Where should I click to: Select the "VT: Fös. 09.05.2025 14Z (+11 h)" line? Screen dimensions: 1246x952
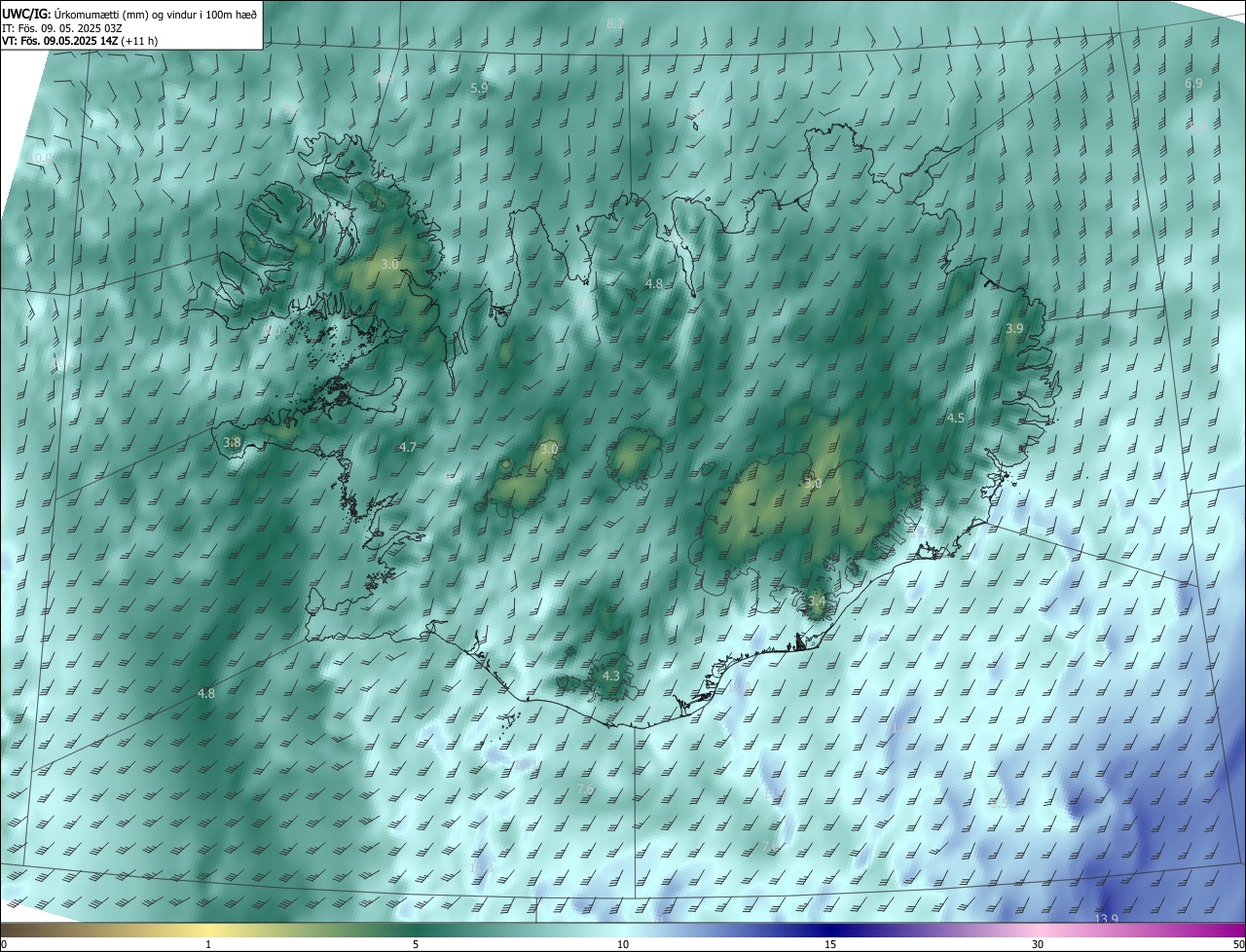pyautogui.click(x=80, y=41)
